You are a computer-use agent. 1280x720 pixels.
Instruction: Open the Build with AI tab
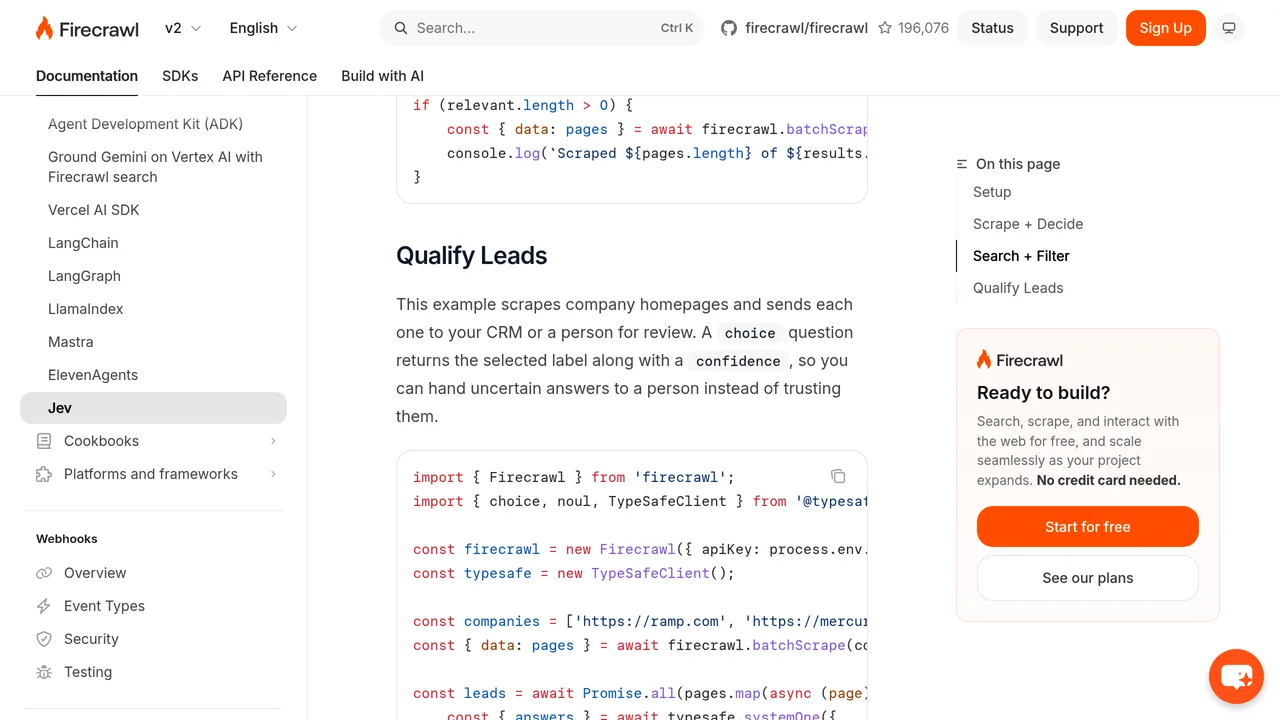coord(382,76)
